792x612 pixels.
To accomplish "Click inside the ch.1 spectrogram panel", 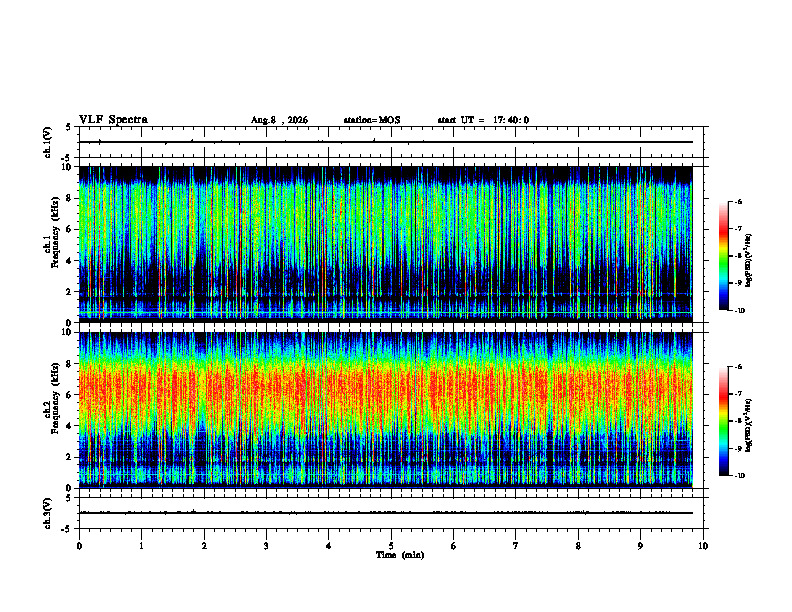I will (x=385, y=244).
